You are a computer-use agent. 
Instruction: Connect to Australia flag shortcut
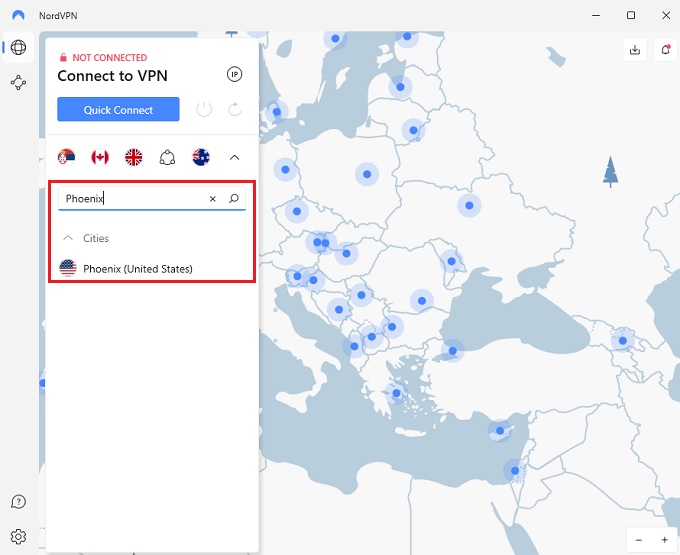201,157
